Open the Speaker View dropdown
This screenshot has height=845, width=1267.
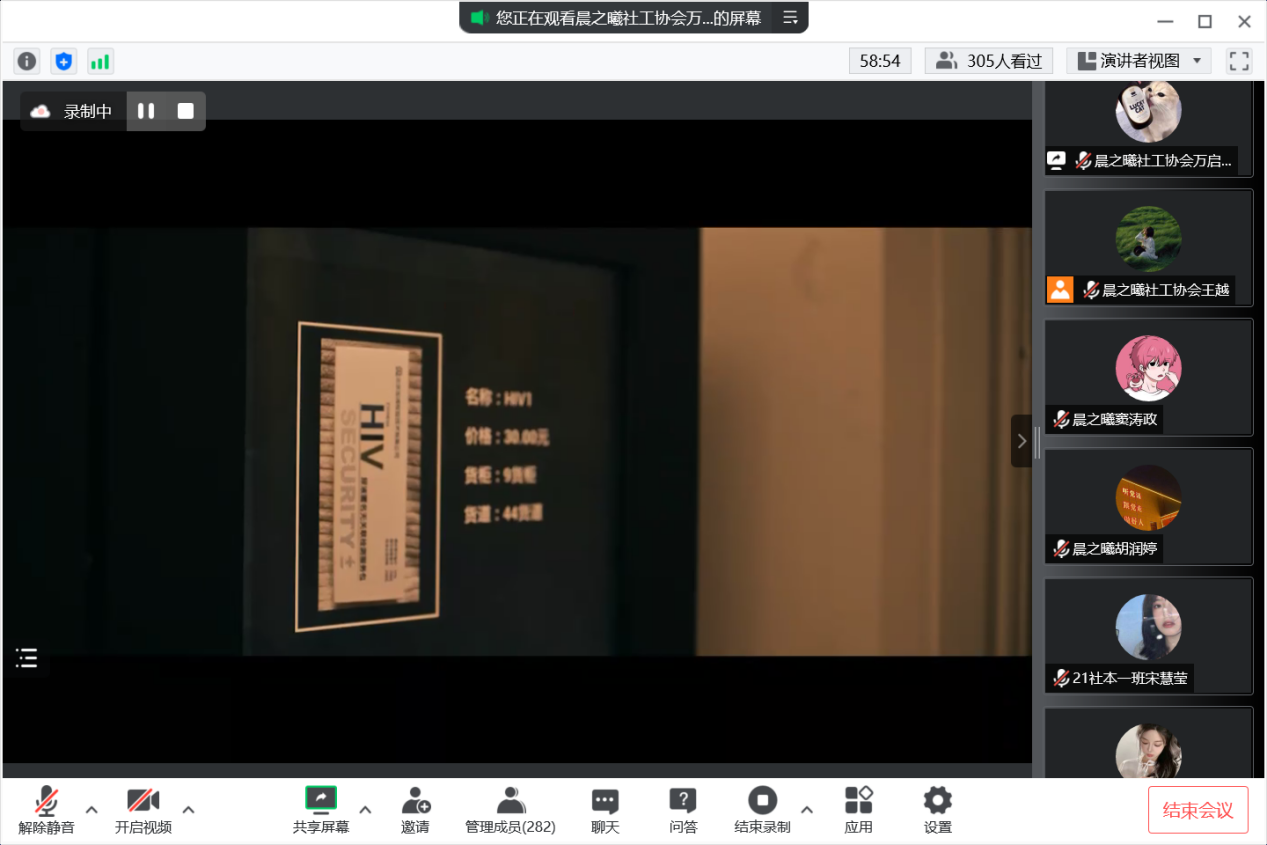click(x=1139, y=61)
